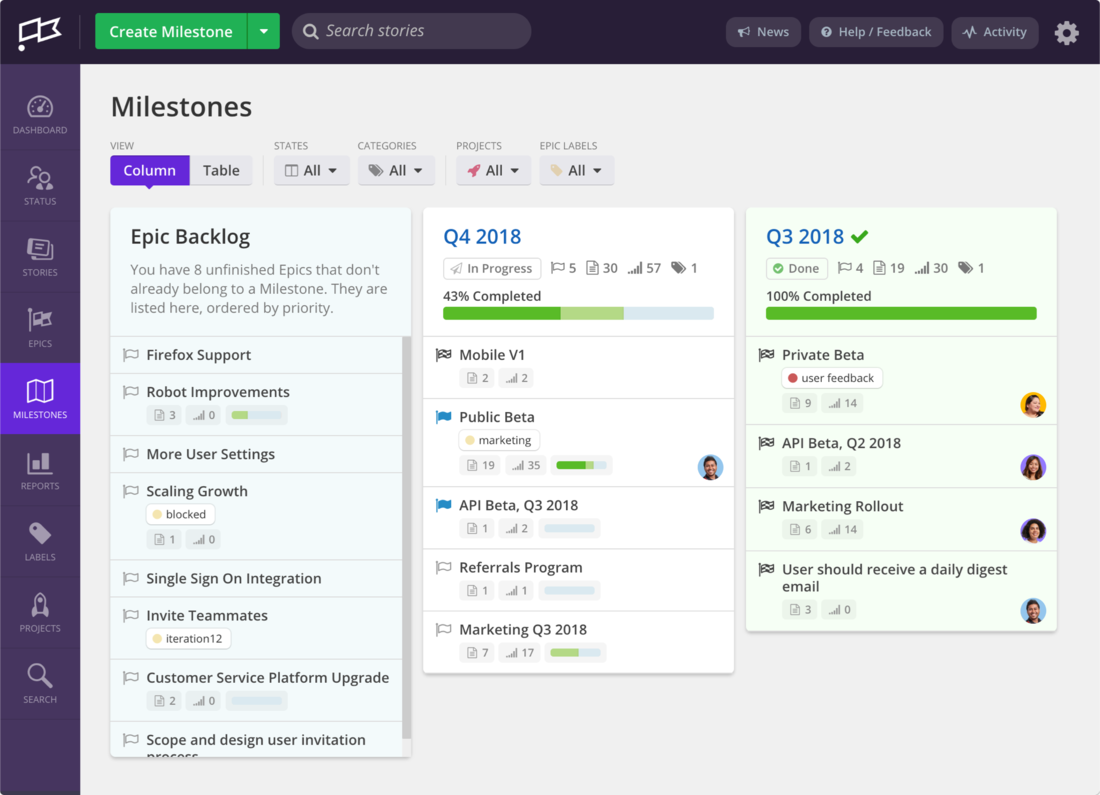Go to Status in sidebar
This screenshot has width=1100, height=795.
tap(40, 185)
